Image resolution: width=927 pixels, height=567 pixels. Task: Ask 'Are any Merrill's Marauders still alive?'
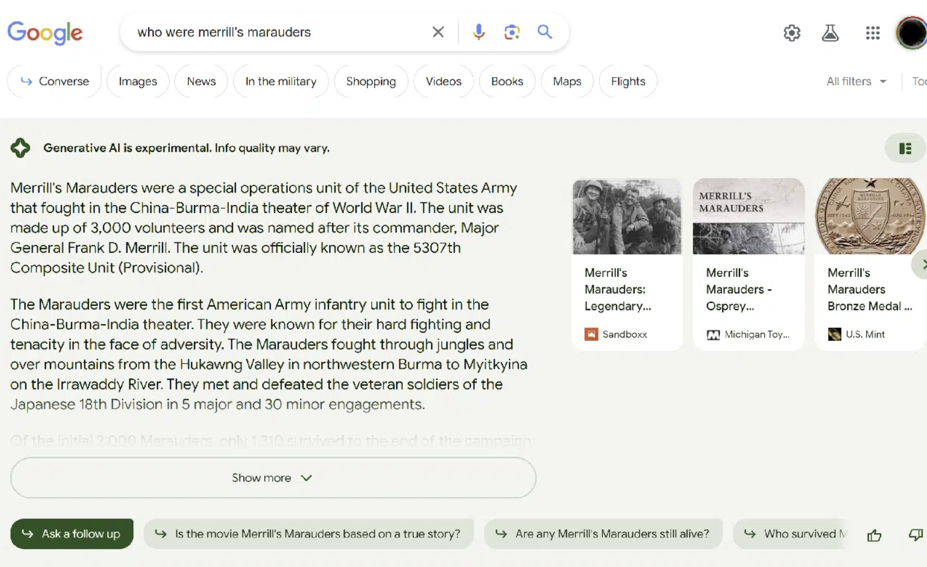point(603,534)
